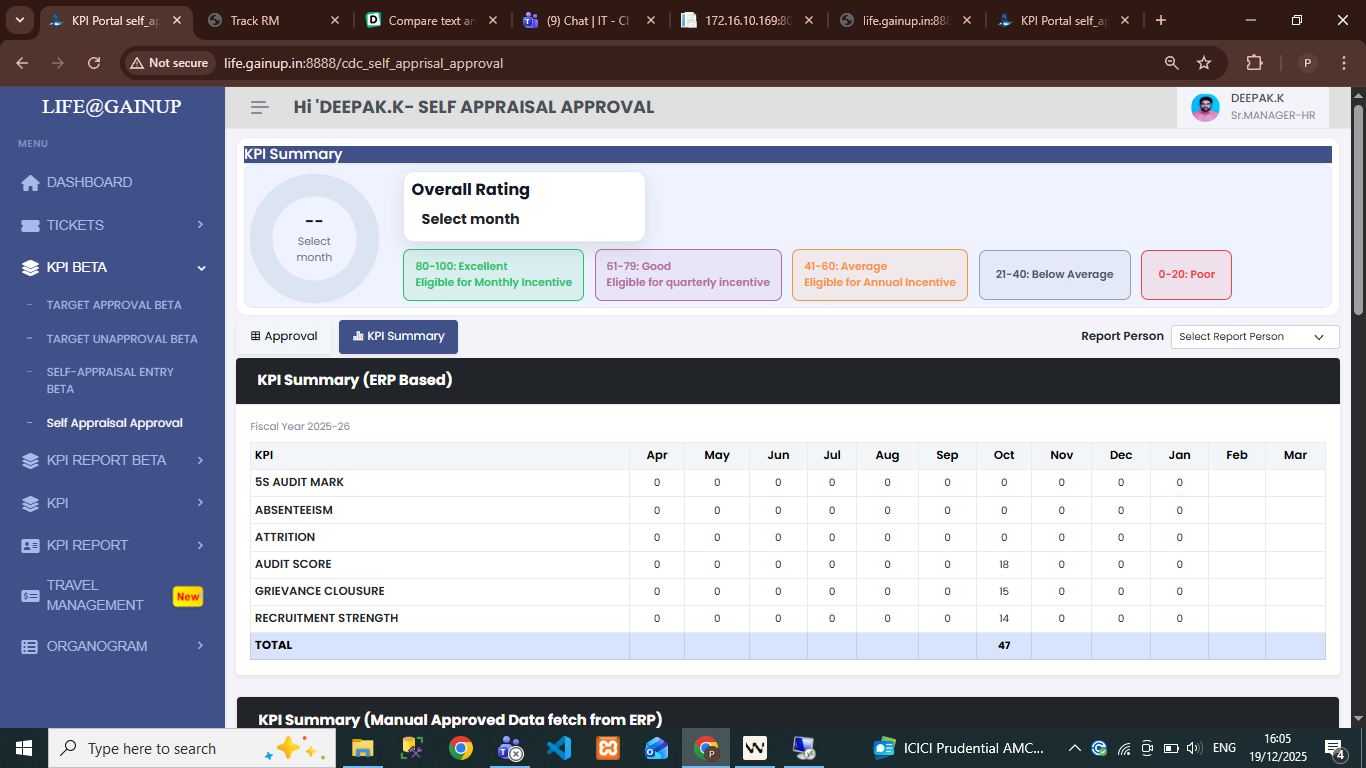
Task: Go to Self-Appraisal Entry Beta
Action: (110, 380)
